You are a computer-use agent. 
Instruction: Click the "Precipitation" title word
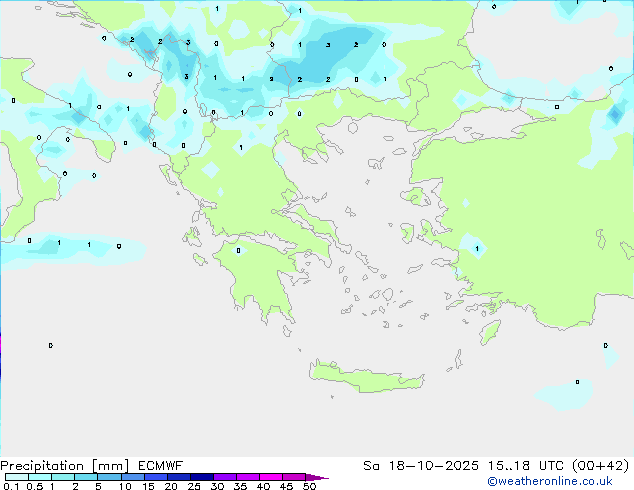pyautogui.click(x=42, y=466)
